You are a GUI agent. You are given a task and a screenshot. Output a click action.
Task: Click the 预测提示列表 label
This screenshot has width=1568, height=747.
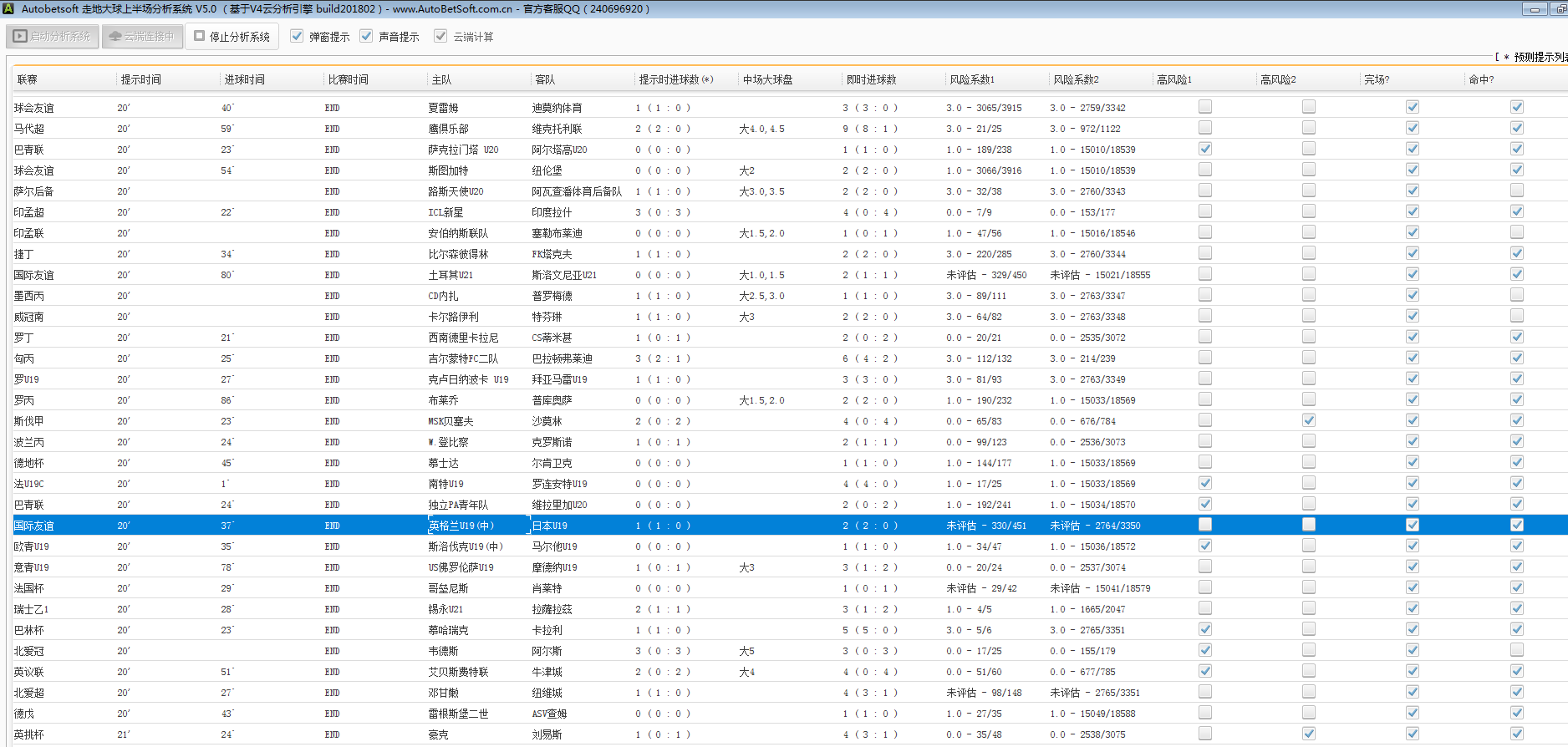pyautogui.click(x=1539, y=57)
